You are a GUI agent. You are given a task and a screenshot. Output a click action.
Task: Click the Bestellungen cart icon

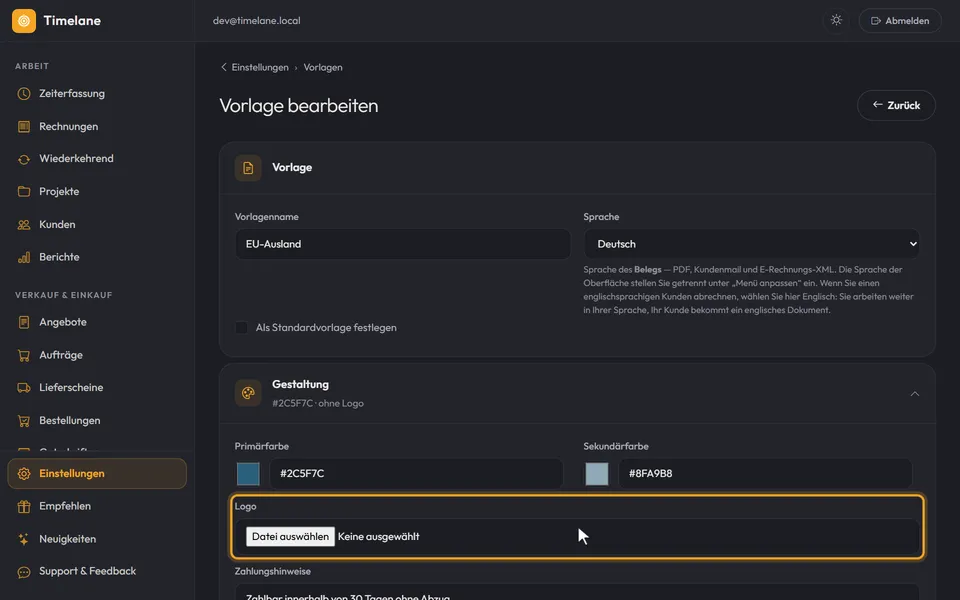click(x=24, y=421)
